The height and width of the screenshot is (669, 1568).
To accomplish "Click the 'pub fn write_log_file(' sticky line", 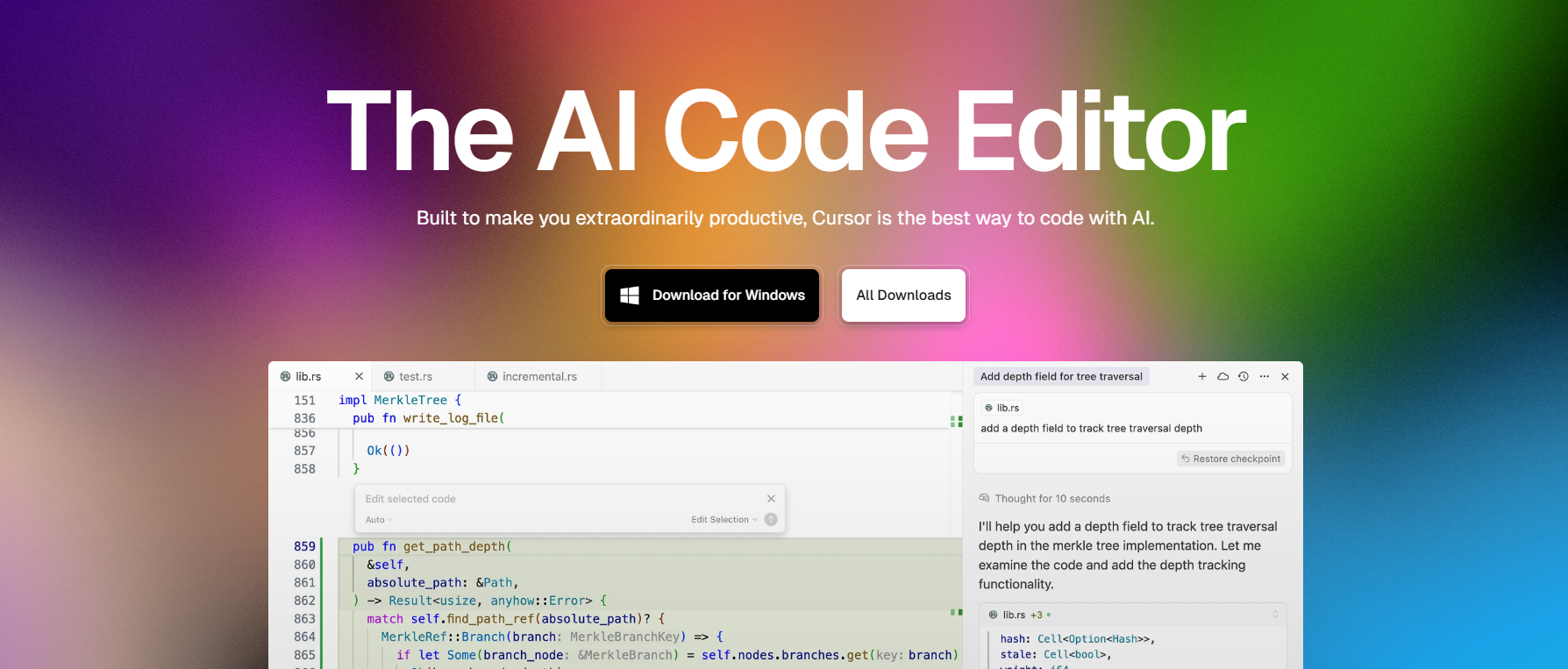I will 429,418.
